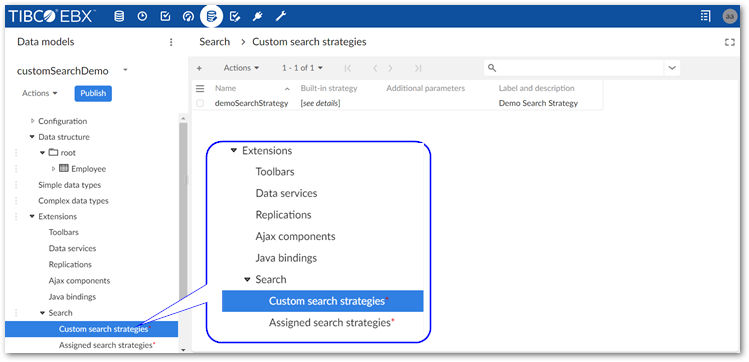Open the Administration wrench icon
Screen dimensions: 749x362
pyautogui.click(x=280, y=17)
